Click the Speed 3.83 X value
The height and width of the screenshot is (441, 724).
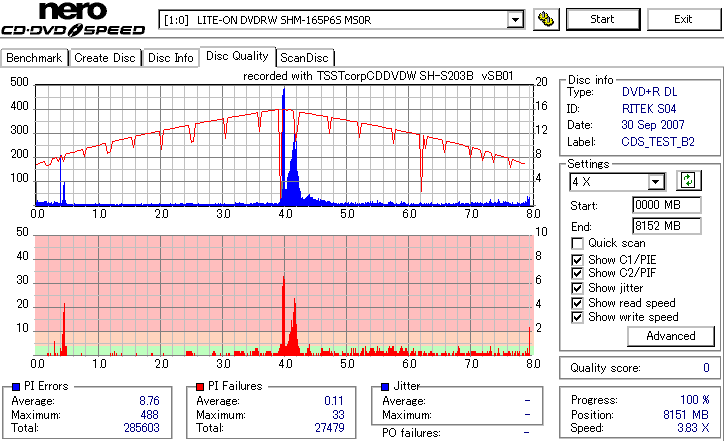[693, 428]
